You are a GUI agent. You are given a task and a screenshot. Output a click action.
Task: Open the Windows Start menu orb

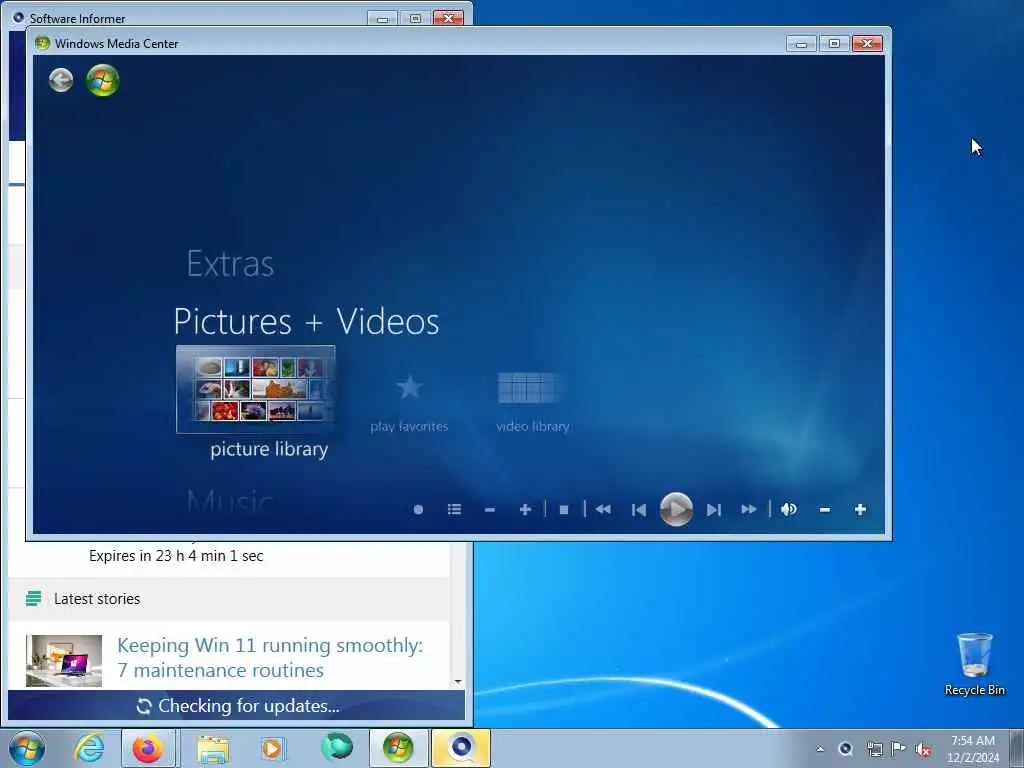click(27, 748)
